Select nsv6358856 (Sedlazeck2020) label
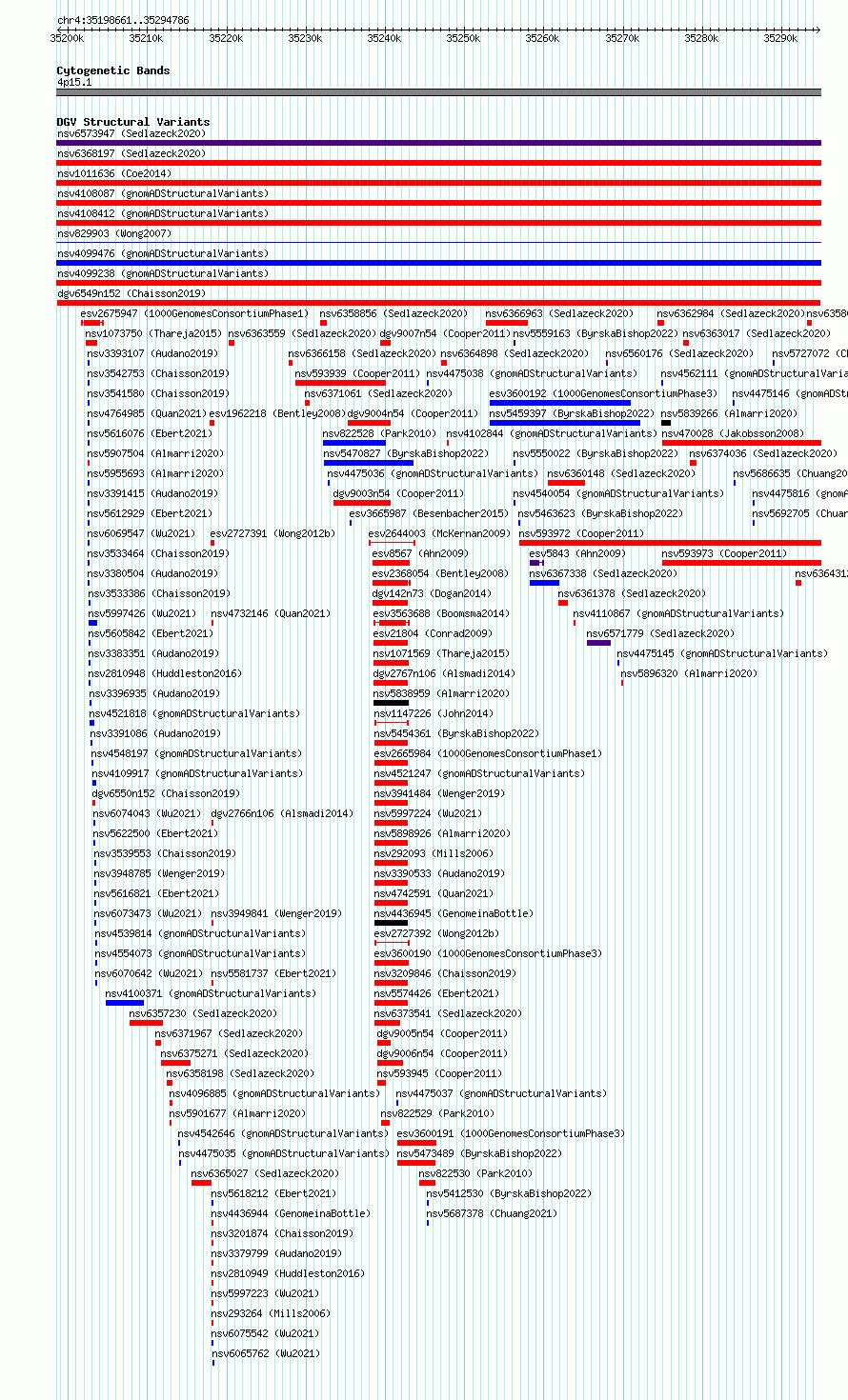This screenshot has width=848, height=1400. [394, 313]
